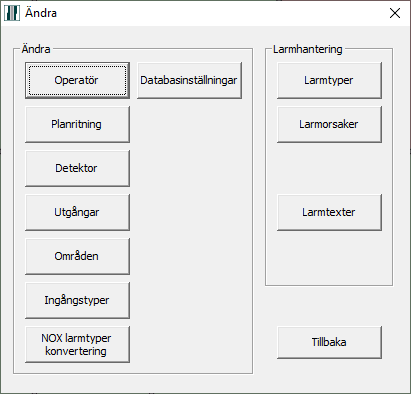Click the Ändra group box label
Viewport: 411px width, 394px height.
point(36,49)
